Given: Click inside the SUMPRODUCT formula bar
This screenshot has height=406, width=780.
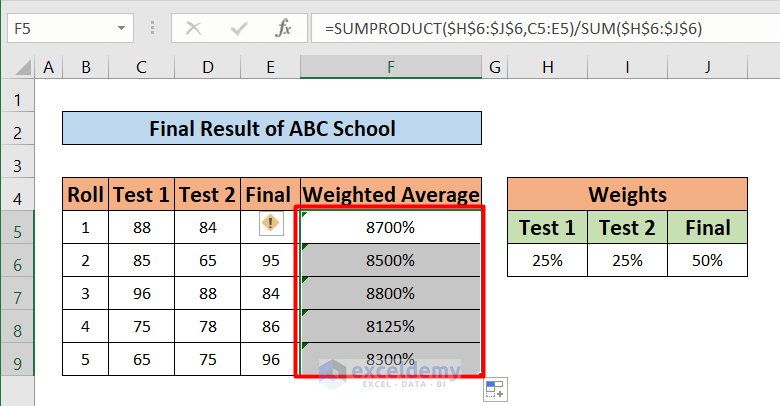Looking at the screenshot, I should tap(540, 28).
